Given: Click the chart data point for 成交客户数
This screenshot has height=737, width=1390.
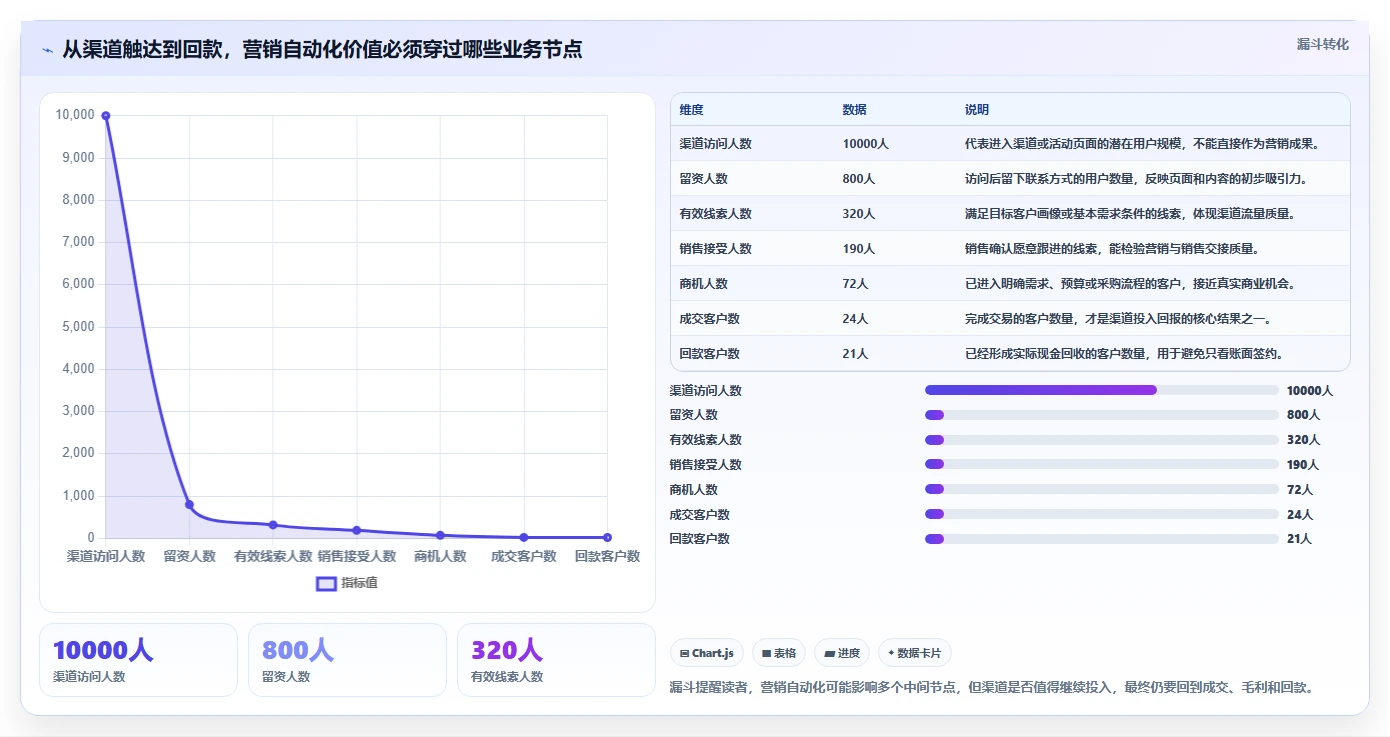Looking at the screenshot, I should (524, 537).
